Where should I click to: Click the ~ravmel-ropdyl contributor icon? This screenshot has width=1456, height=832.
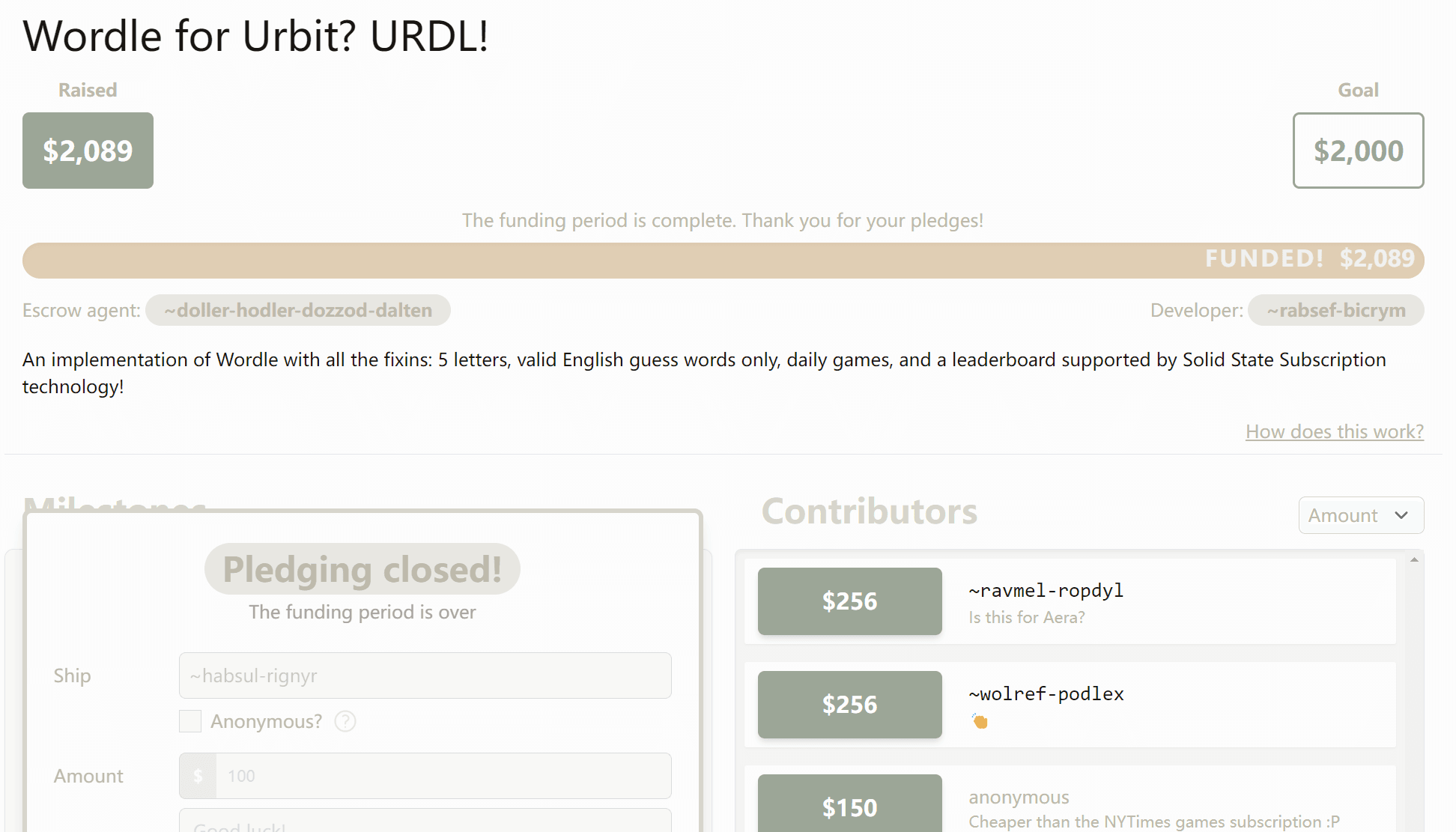click(849, 602)
